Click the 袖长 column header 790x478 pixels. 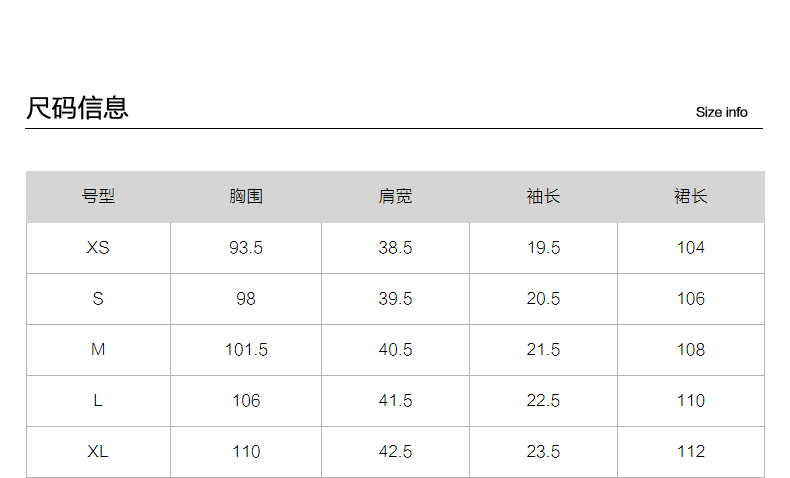click(543, 197)
